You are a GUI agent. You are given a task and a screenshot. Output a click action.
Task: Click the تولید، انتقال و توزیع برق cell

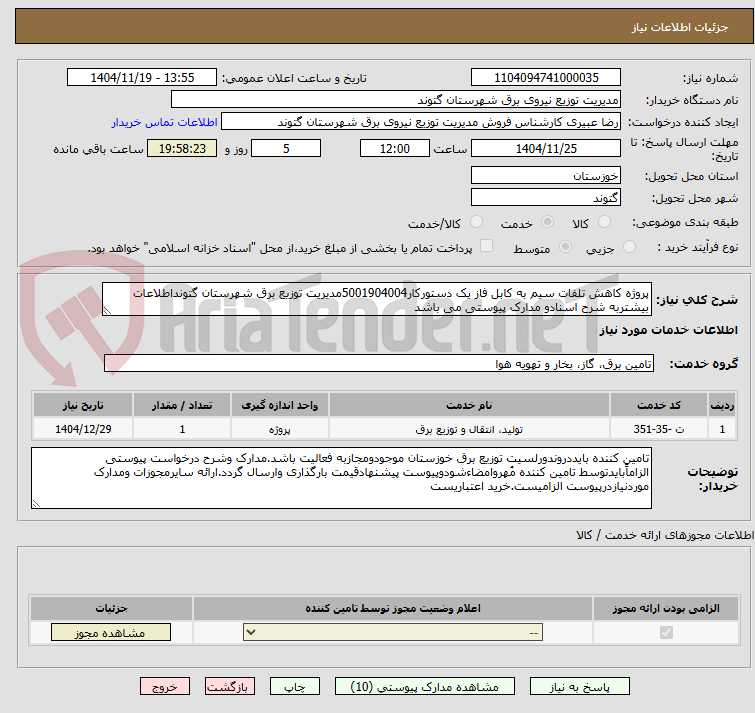(469, 429)
